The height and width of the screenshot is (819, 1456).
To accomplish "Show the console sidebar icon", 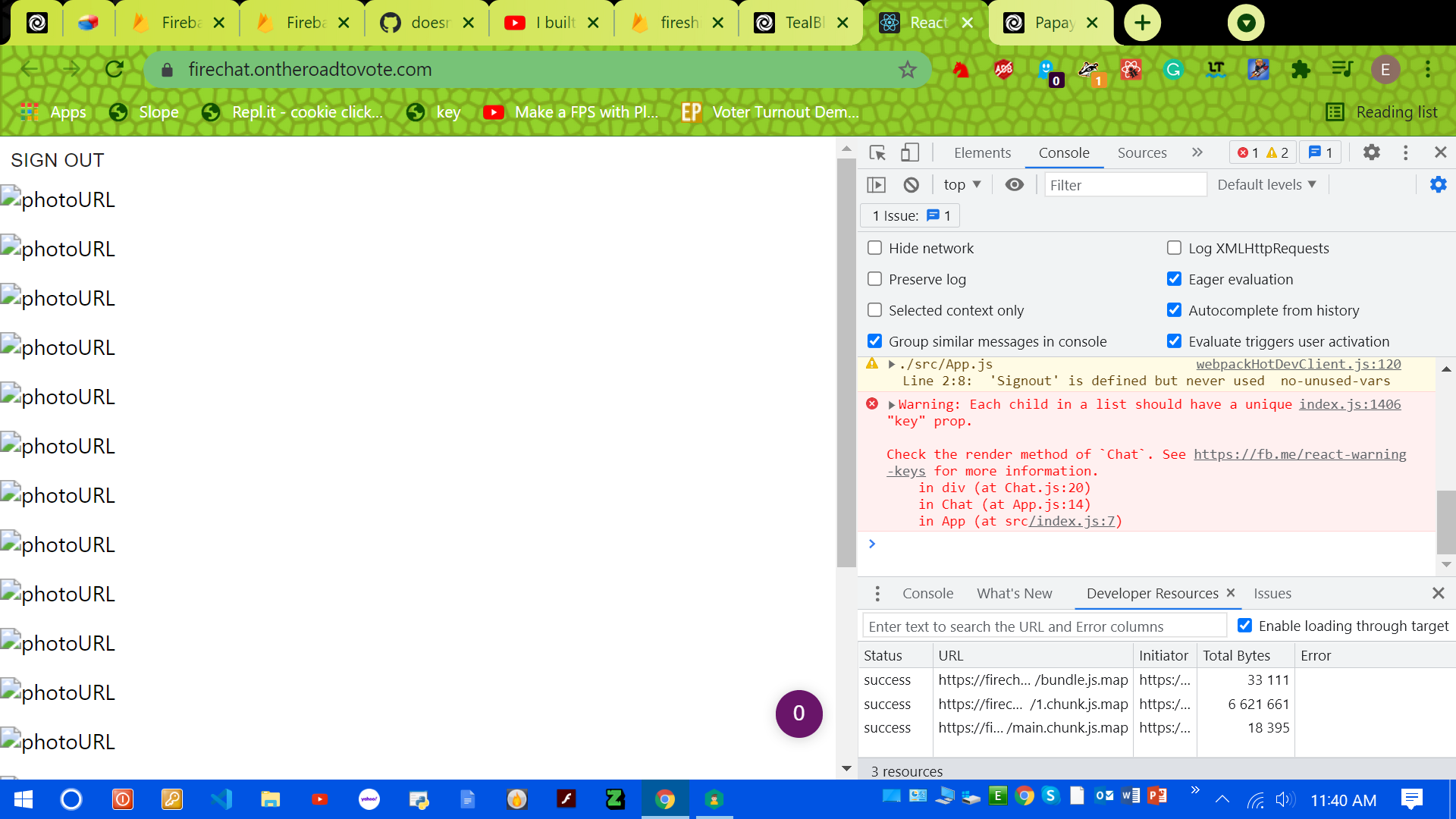I will tap(876, 184).
